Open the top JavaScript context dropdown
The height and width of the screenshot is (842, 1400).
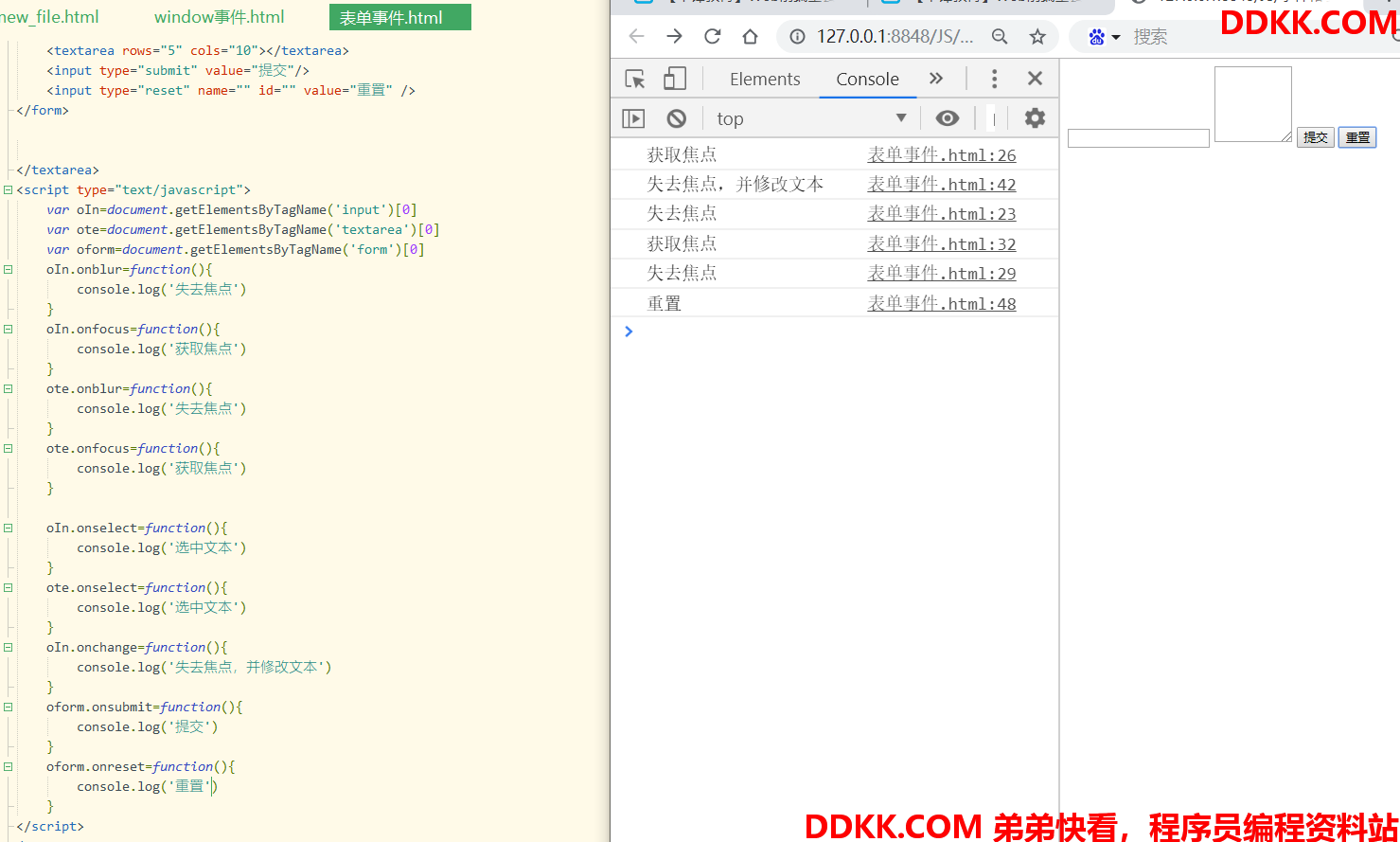click(812, 118)
